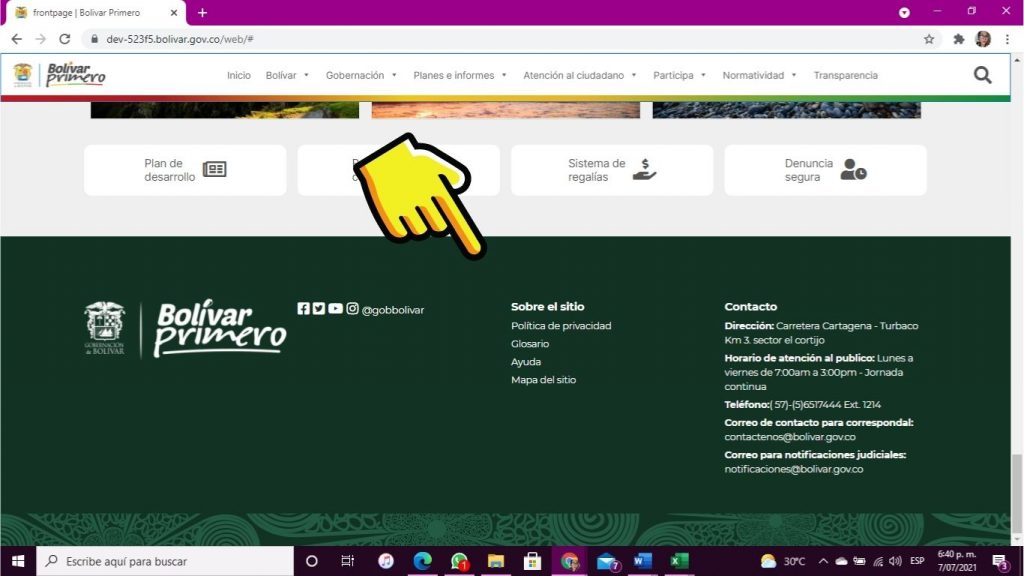The width and height of the screenshot is (1024, 576).
Task: Open the Transparencia menu item
Action: (x=845, y=75)
